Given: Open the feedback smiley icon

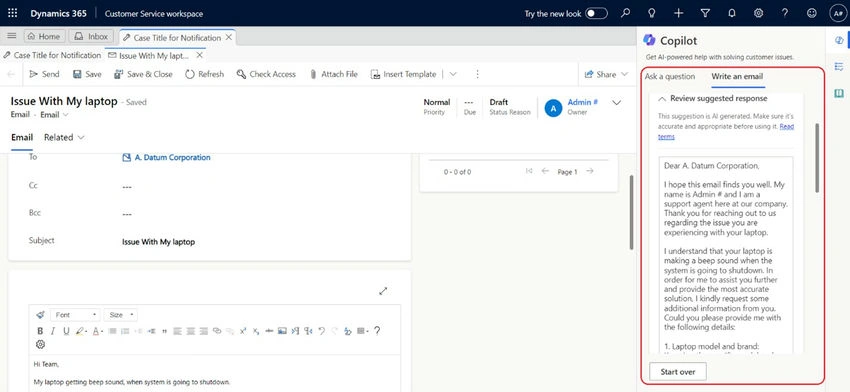Looking at the screenshot, I should pos(812,13).
